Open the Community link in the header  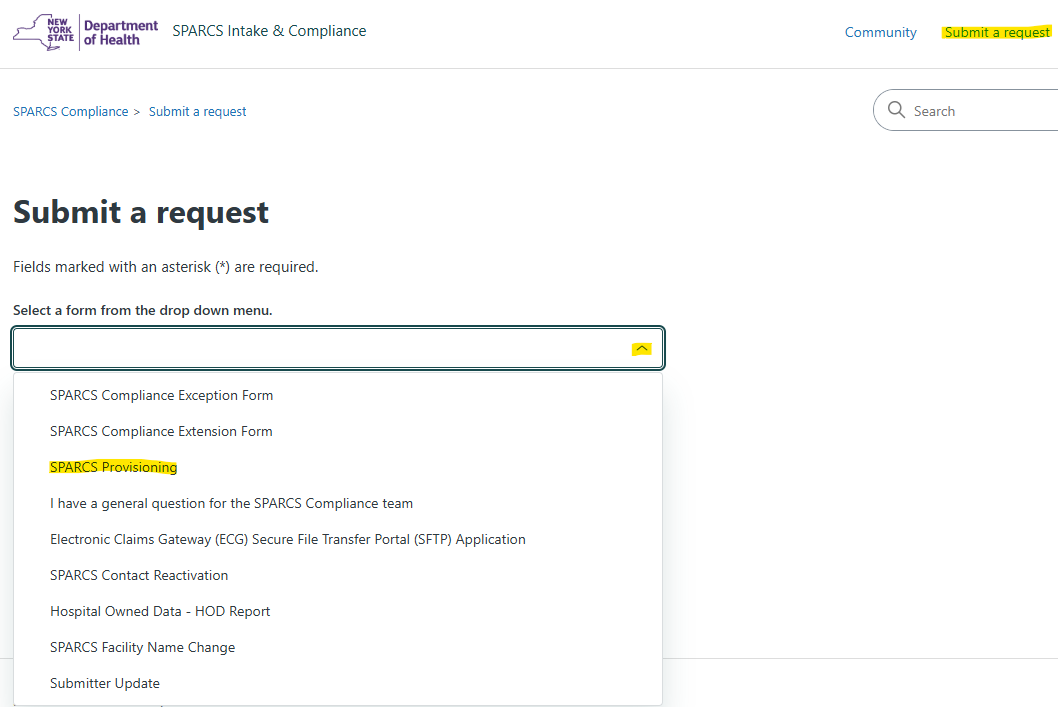(x=881, y=32)
